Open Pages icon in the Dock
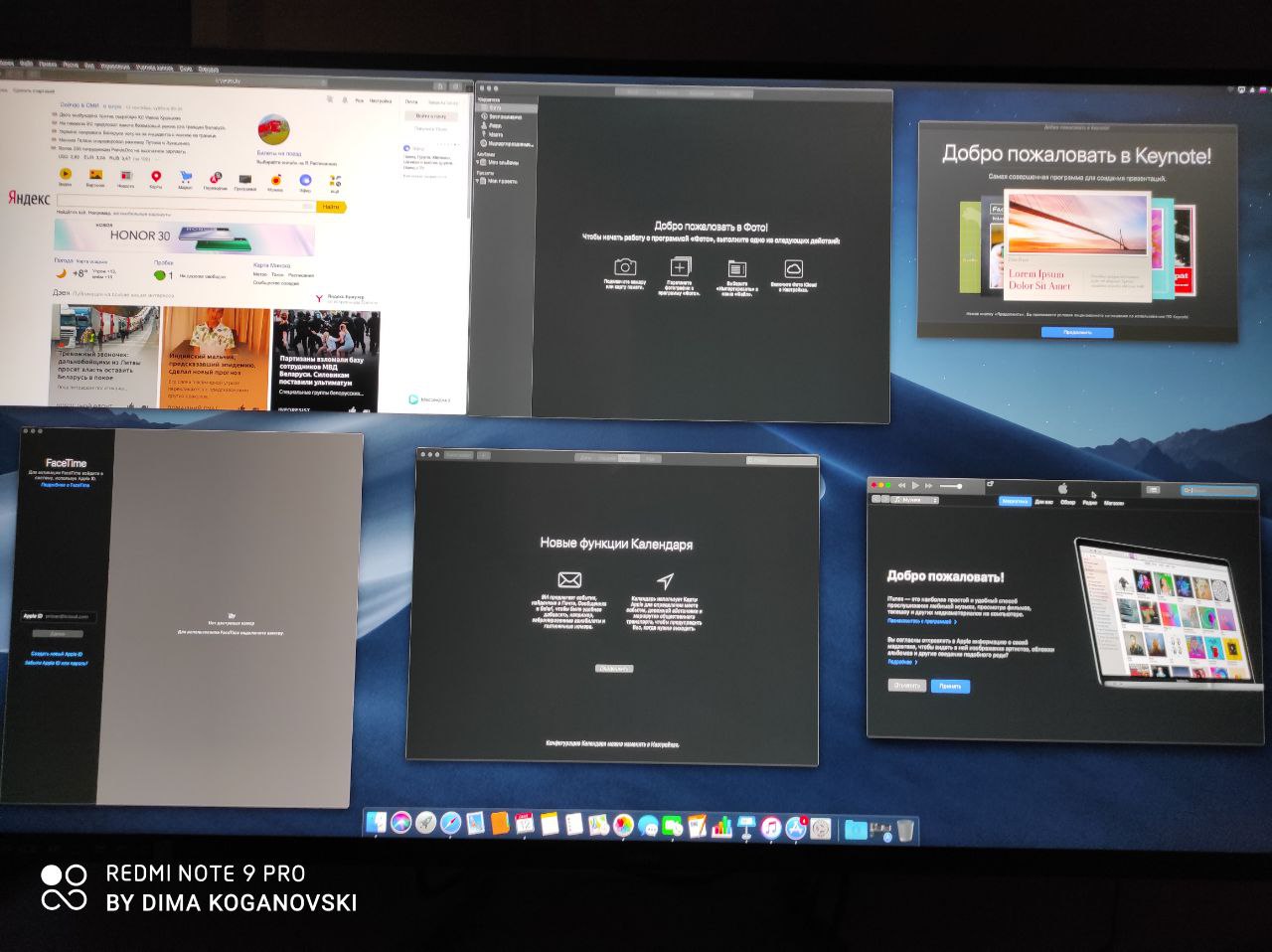This screenshot has width=1272, height=952. [x=697, y=825]
